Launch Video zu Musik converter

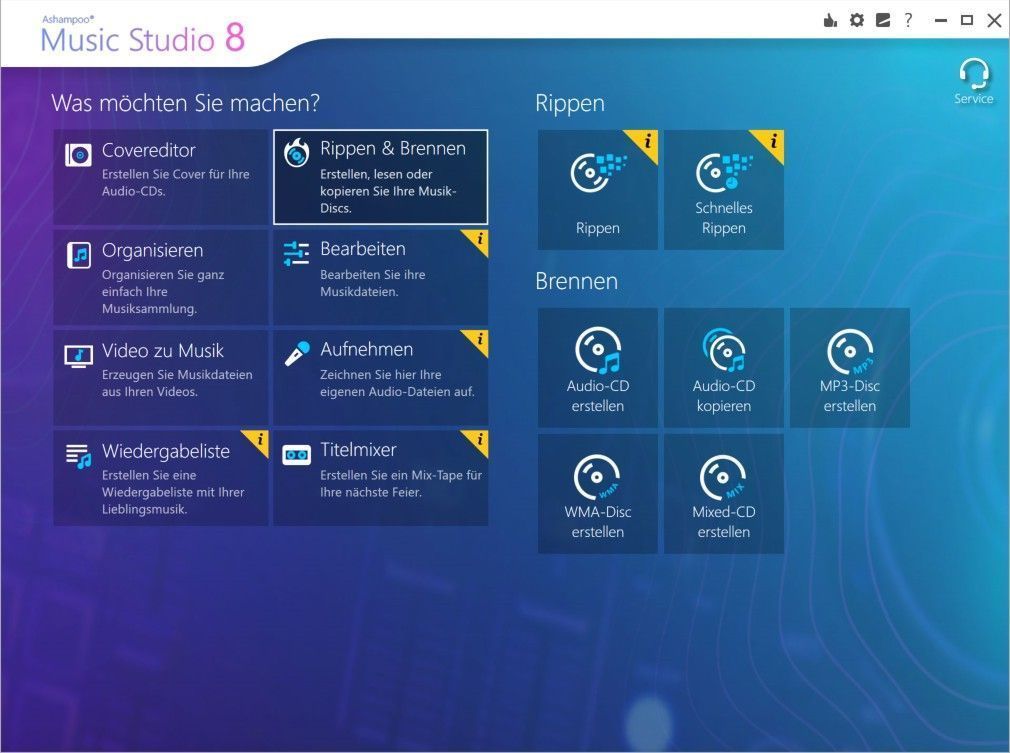coord(160,378)
